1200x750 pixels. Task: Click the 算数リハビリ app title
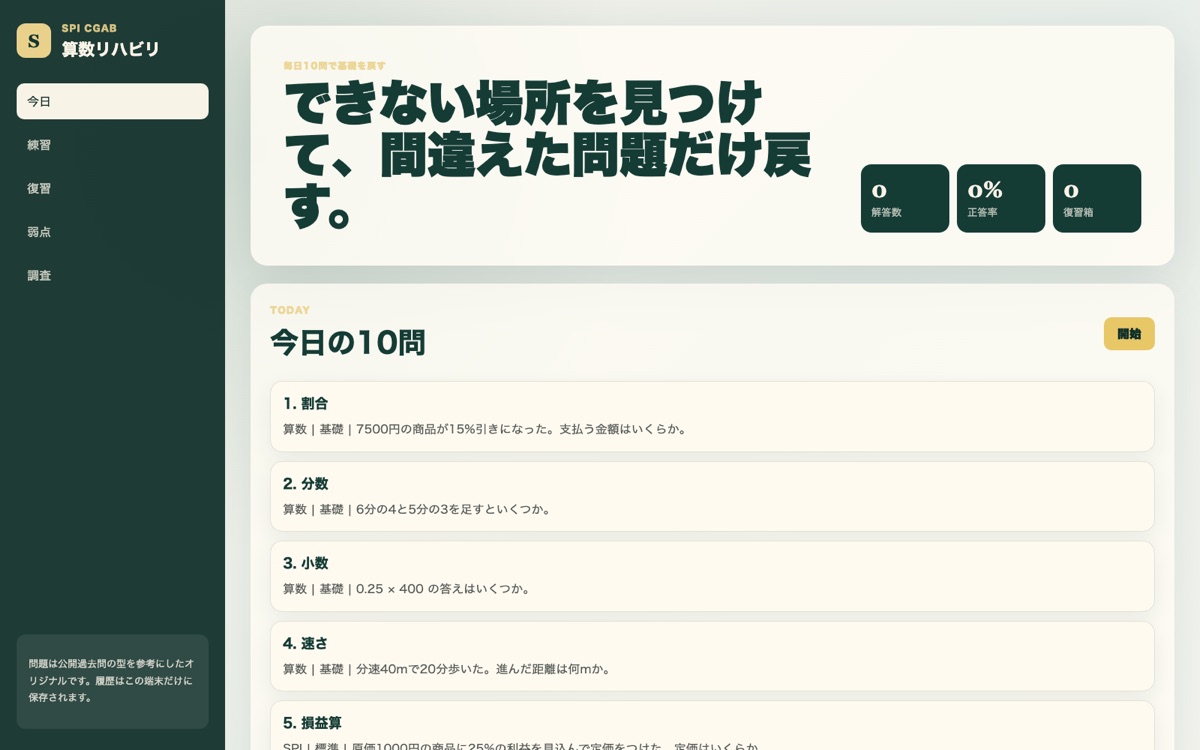pos(111,49)
